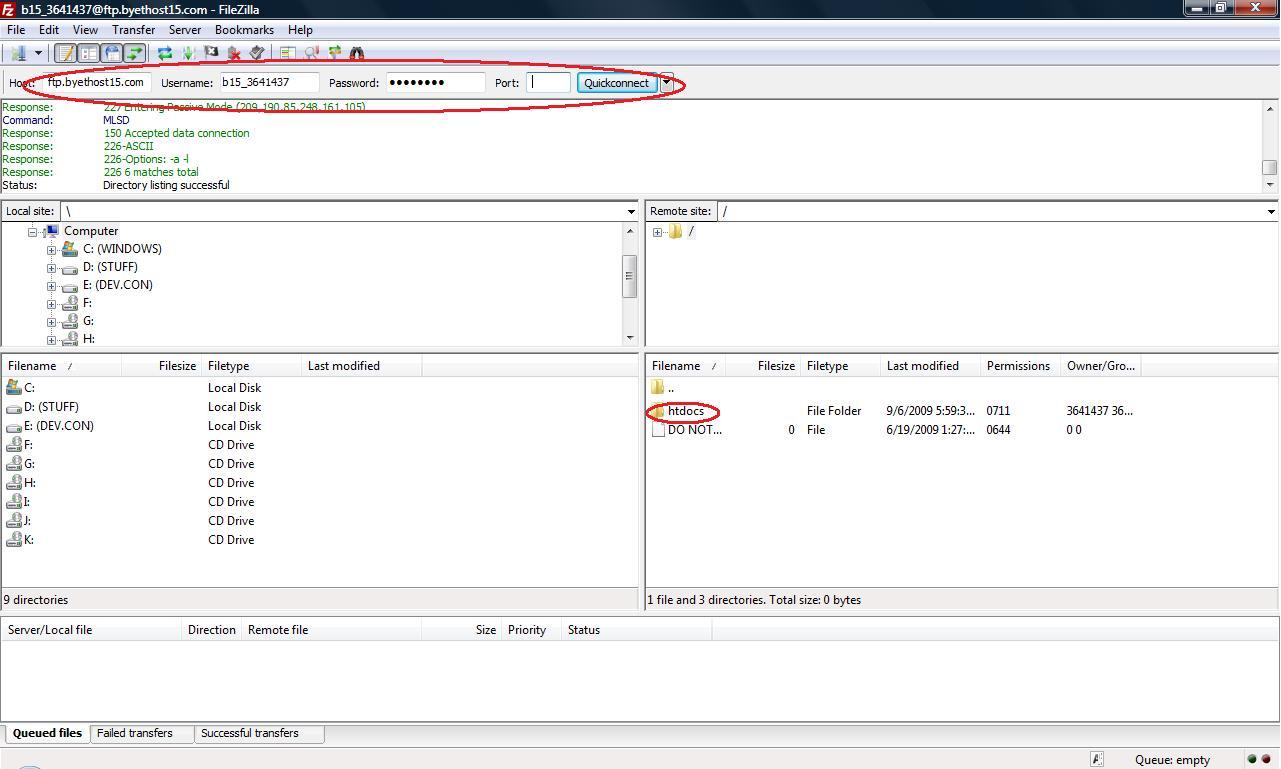Click the red activity indicator light

1265,760
